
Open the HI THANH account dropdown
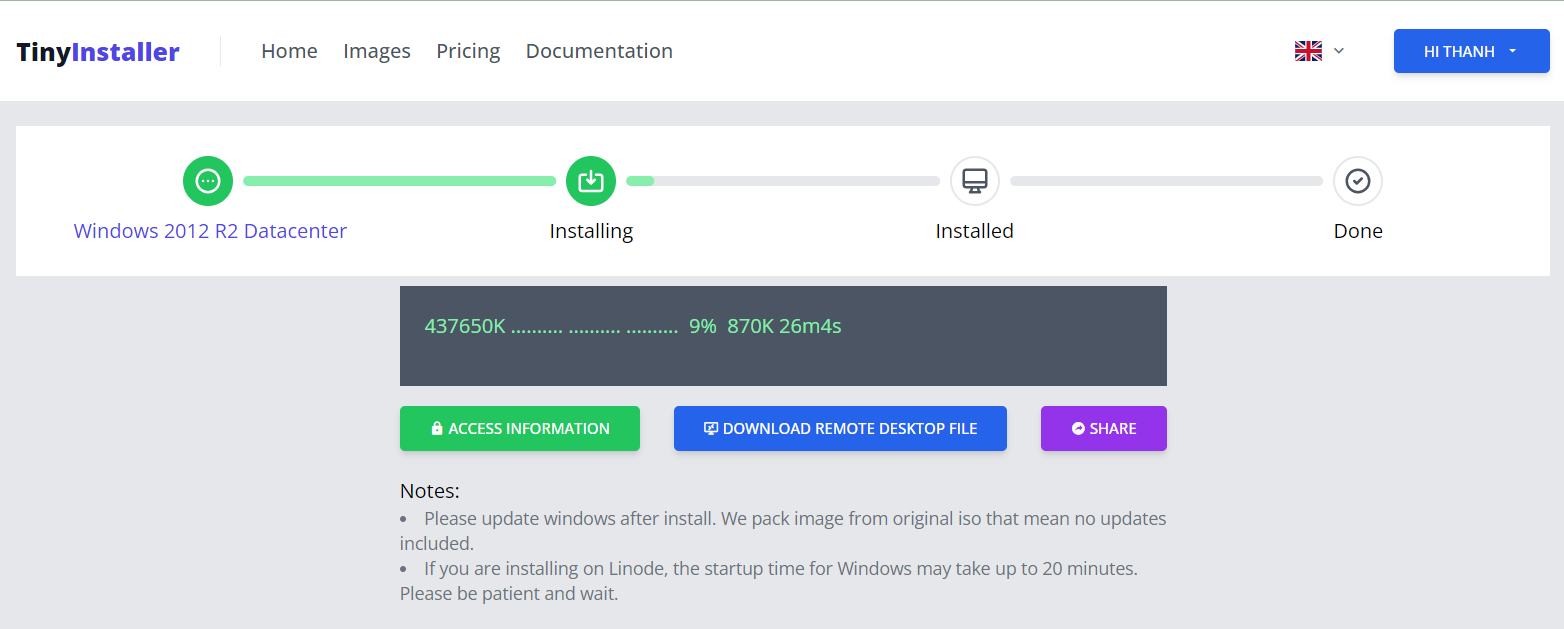[x=1471, y=51]
